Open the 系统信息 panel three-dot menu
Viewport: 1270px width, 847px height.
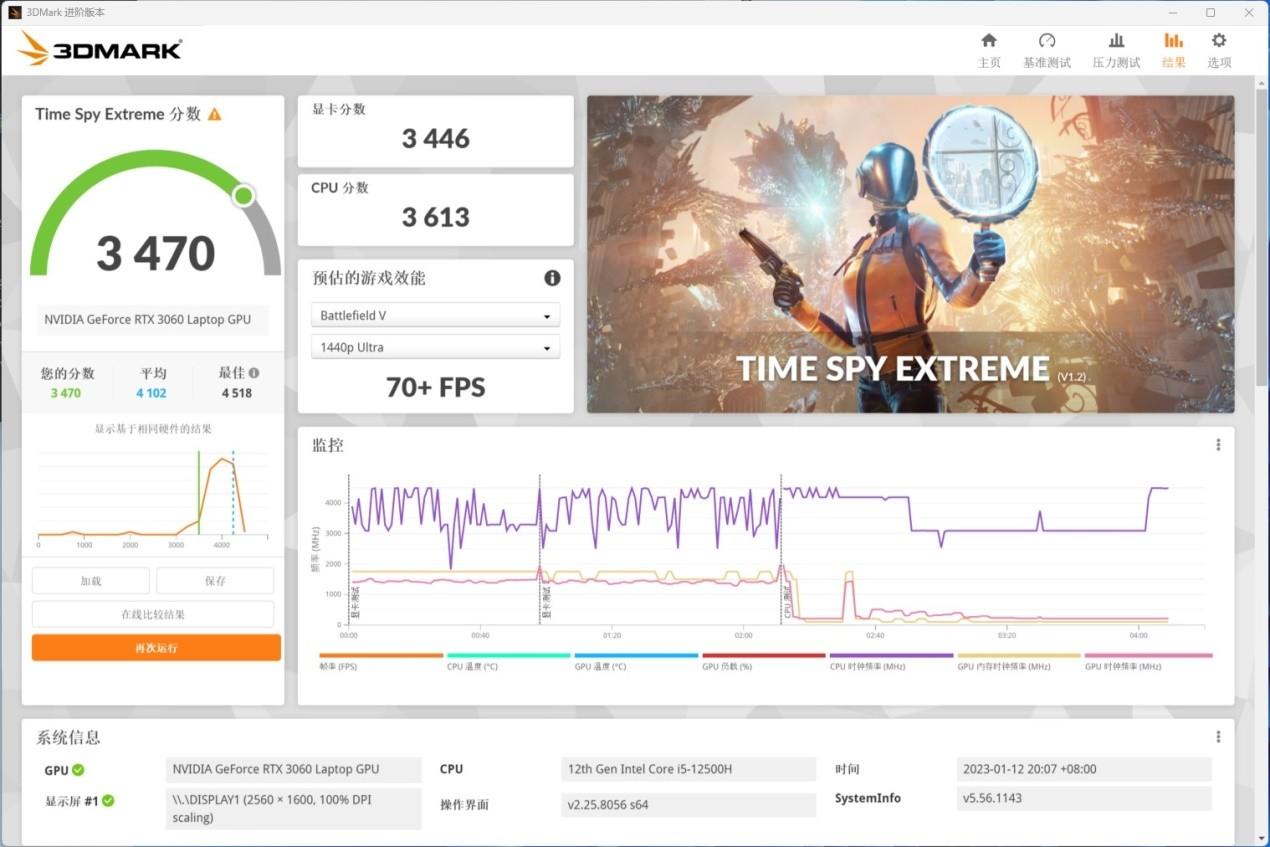coord(1218,737)
